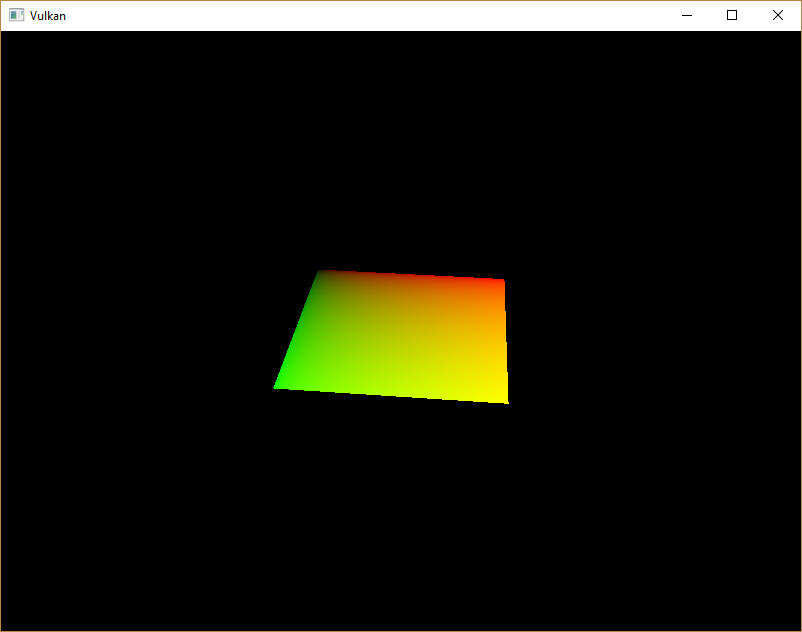This screenshot has height=632, width=802.
Task: Click the title bar next to Vulkan label
Action: (x=300, y=15)
